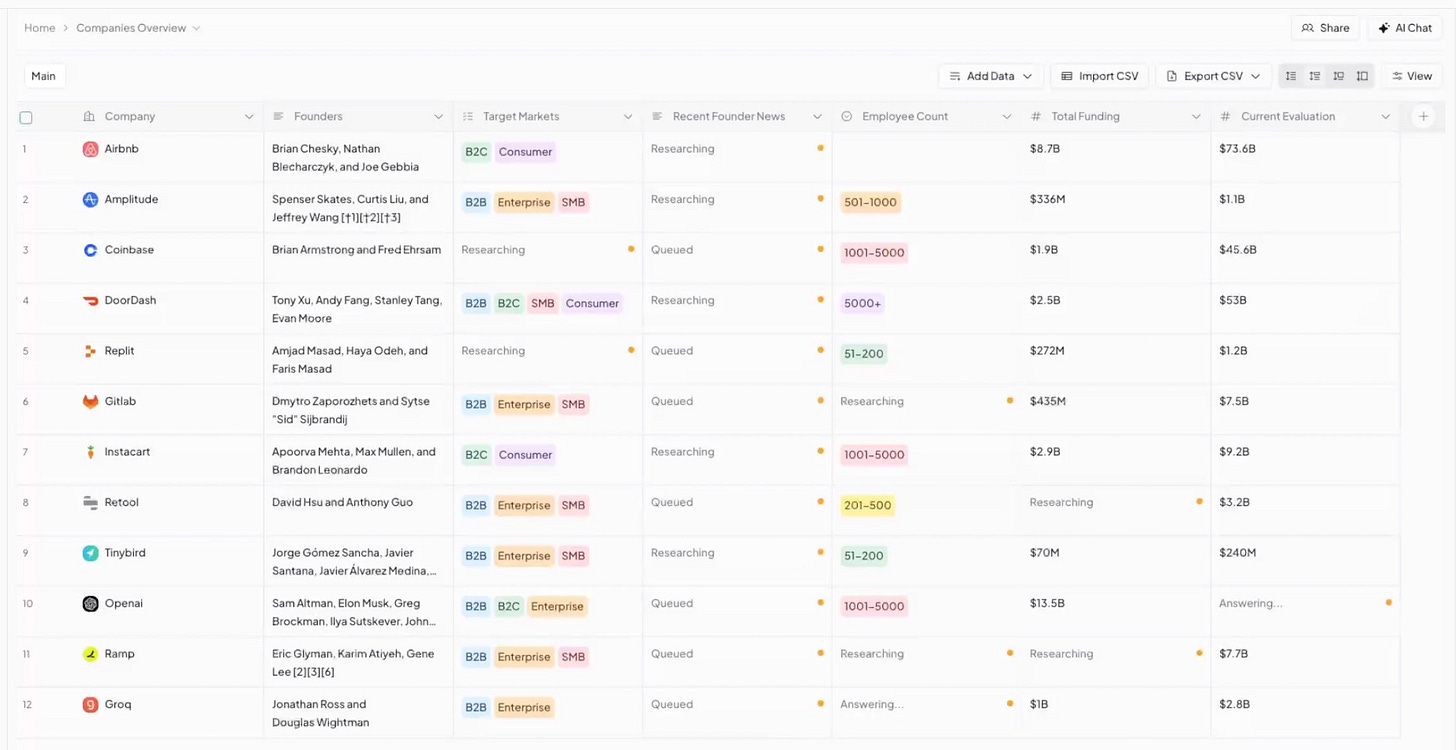Click the Coinbase company logo icon

[x=90, y=250]
